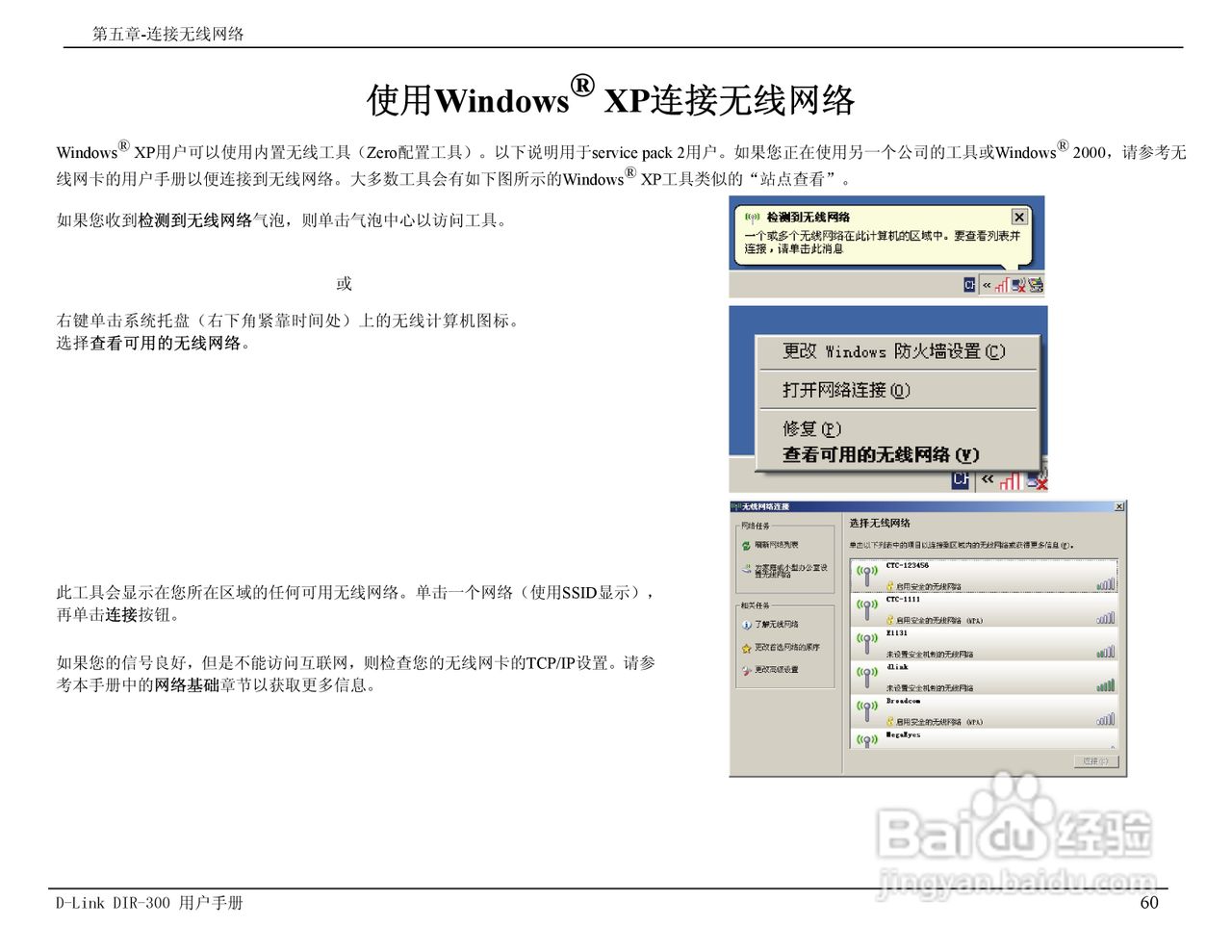Select the E1131 network name
The width and height of the screenshot is (1232, 952).
pyautogui.click(x=897, y=633)
